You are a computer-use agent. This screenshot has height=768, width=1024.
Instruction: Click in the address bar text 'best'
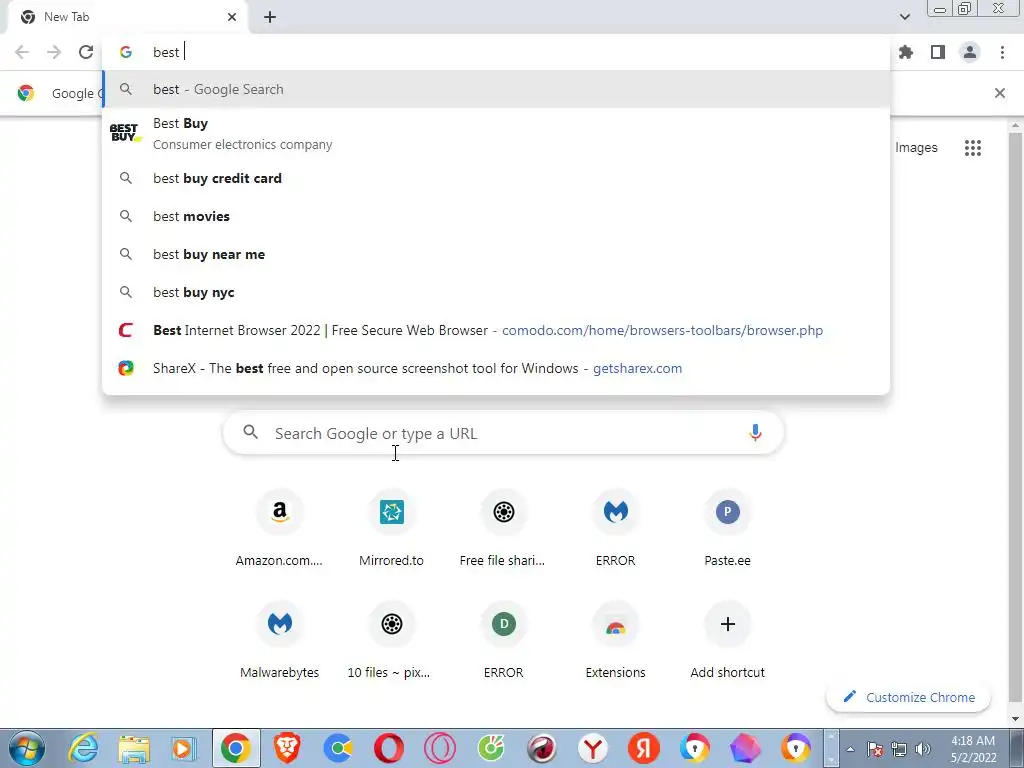(166, 52)
